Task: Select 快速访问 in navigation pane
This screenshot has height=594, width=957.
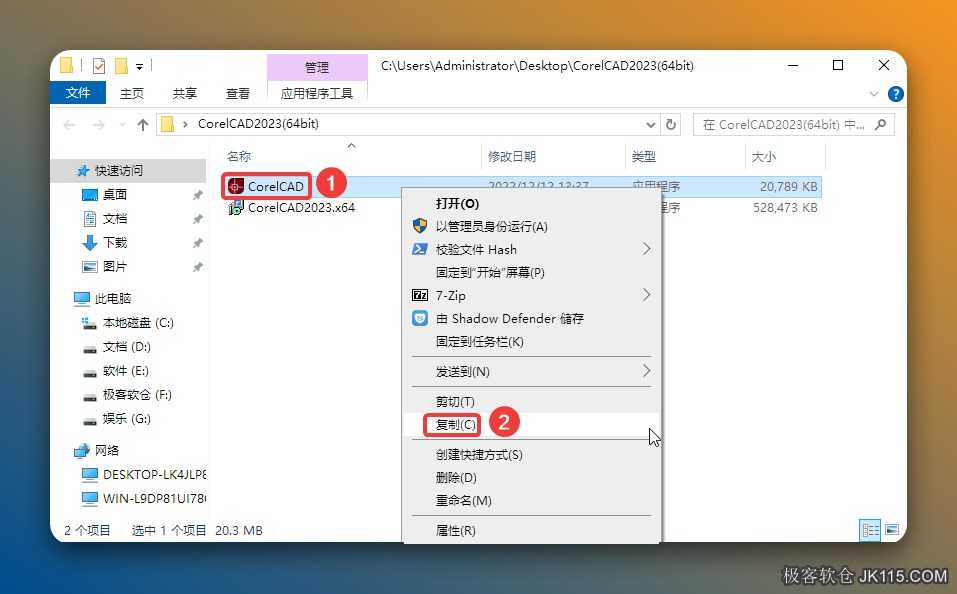Action: coord(118,170)
